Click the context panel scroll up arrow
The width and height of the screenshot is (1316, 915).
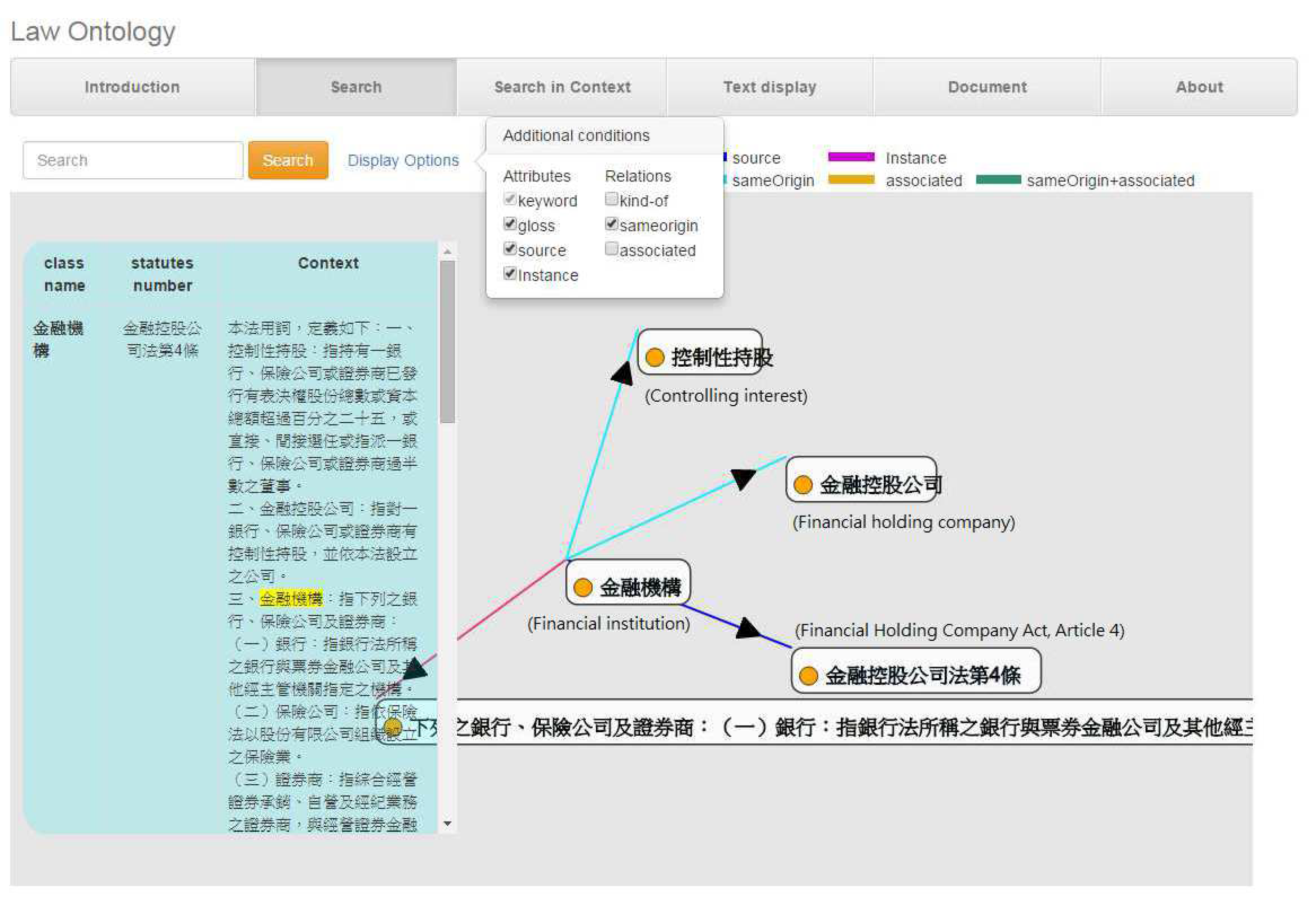[448, 252]
